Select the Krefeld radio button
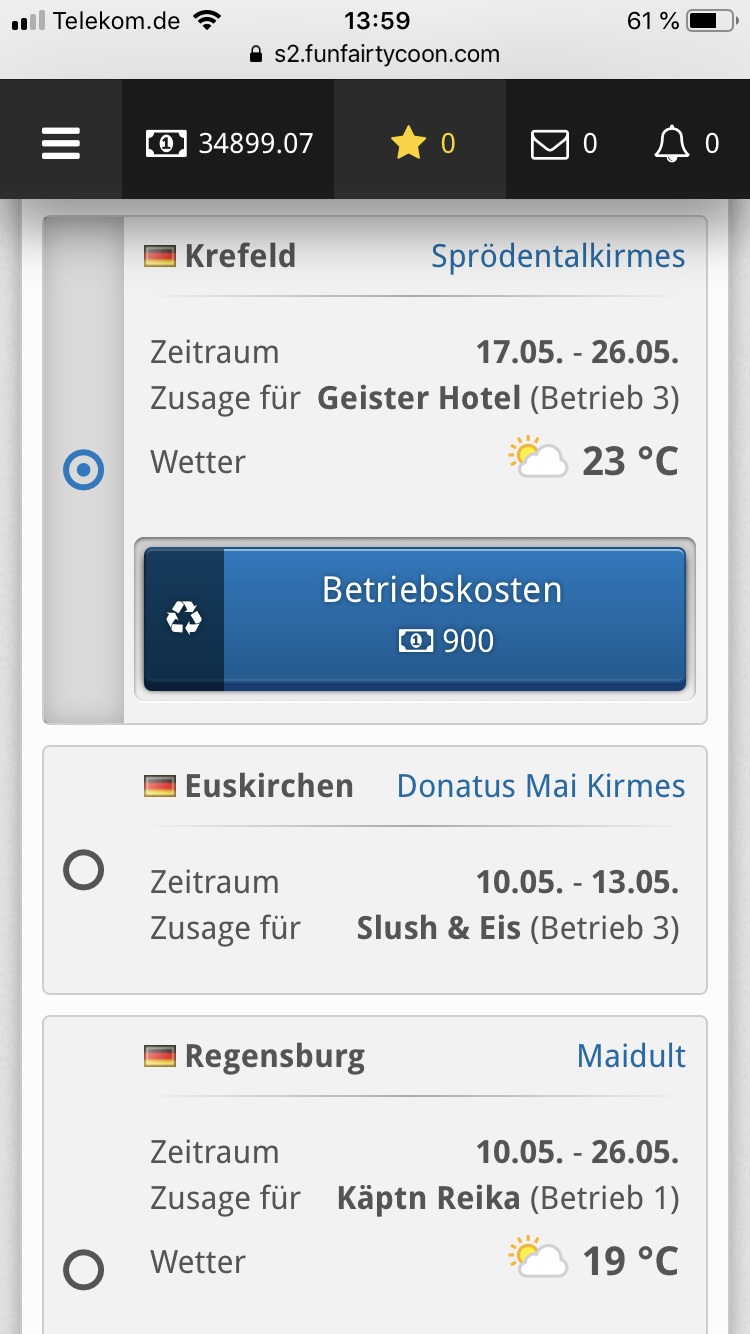Image resolution: width=750 pixels, height=1334 pixels. coord(83,470)
